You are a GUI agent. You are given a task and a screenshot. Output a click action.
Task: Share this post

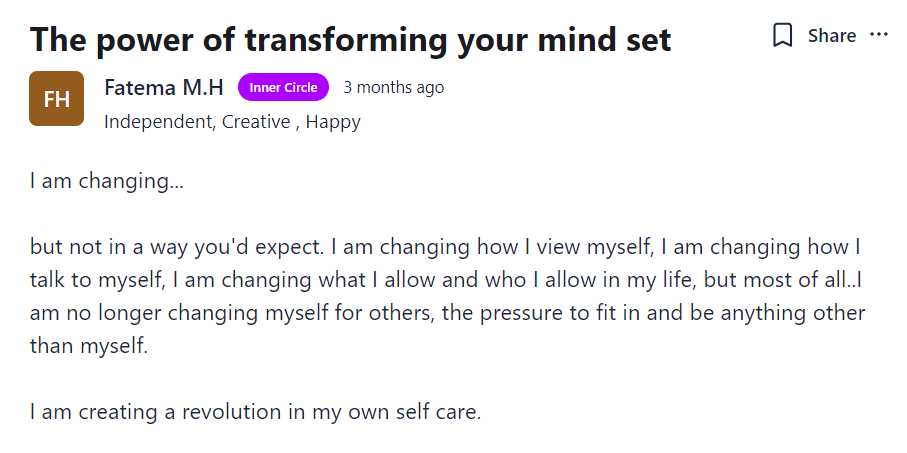click(831, 36)
